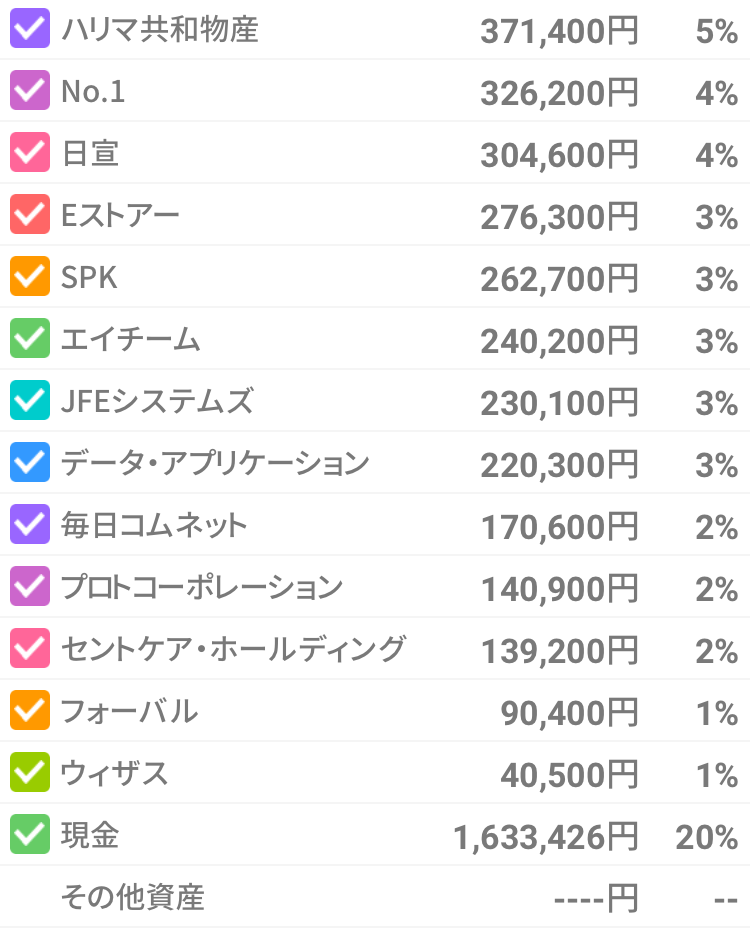This screenshot has height=928, width=750.
Task: Toggle the セントケア・ホールディング checkbox
Action: click(x=29, y=650)
